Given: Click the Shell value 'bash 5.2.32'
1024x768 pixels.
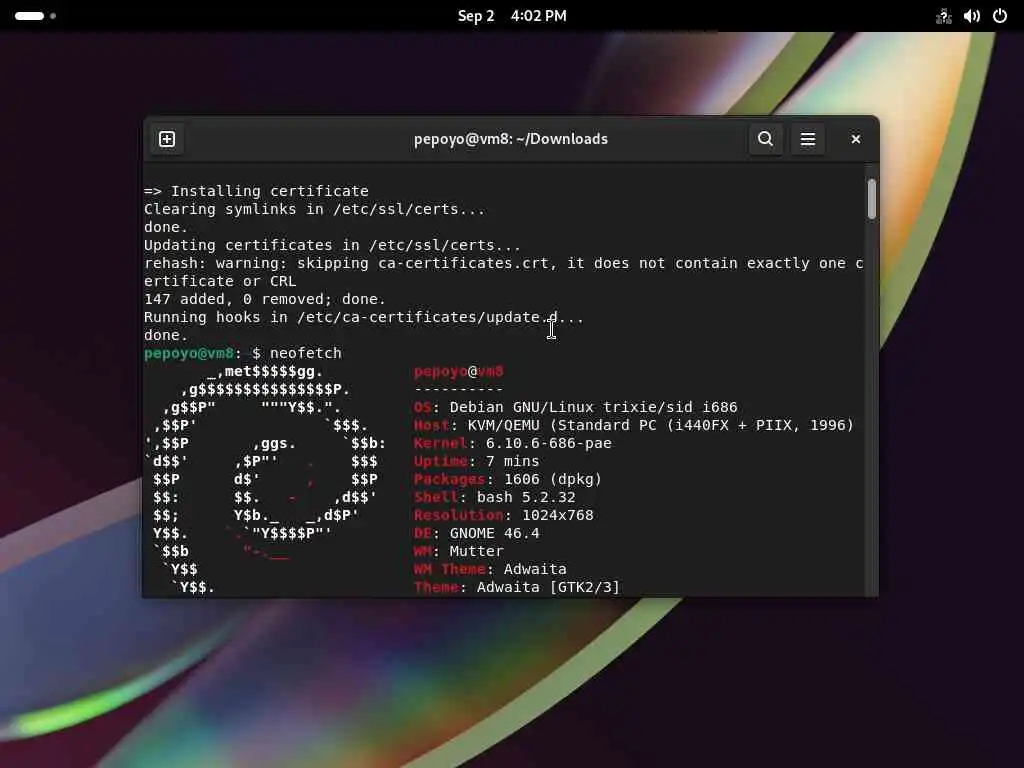Looking at the screenshot, I should pos(526,498).
